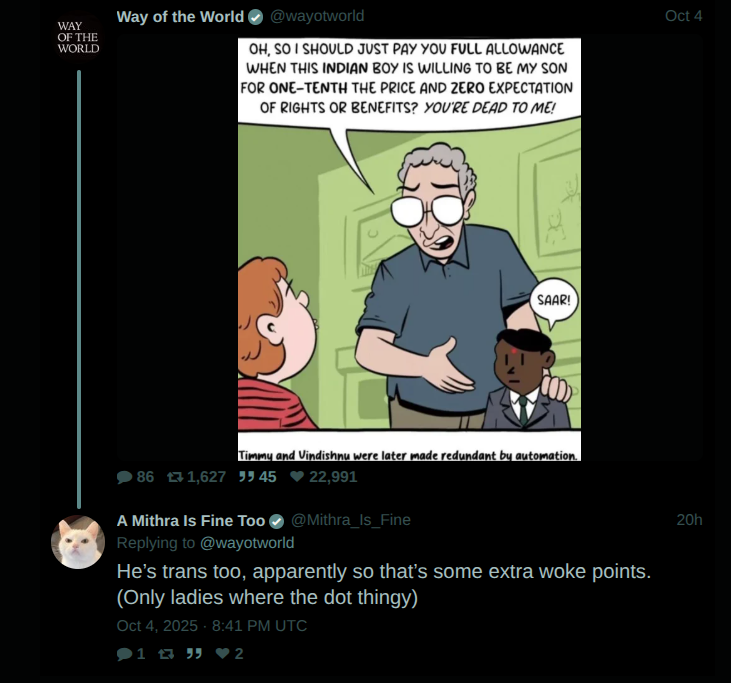Click the reply text about woke points
The height and width of the screenshot is (683, 731).
[x=383, y=584]
